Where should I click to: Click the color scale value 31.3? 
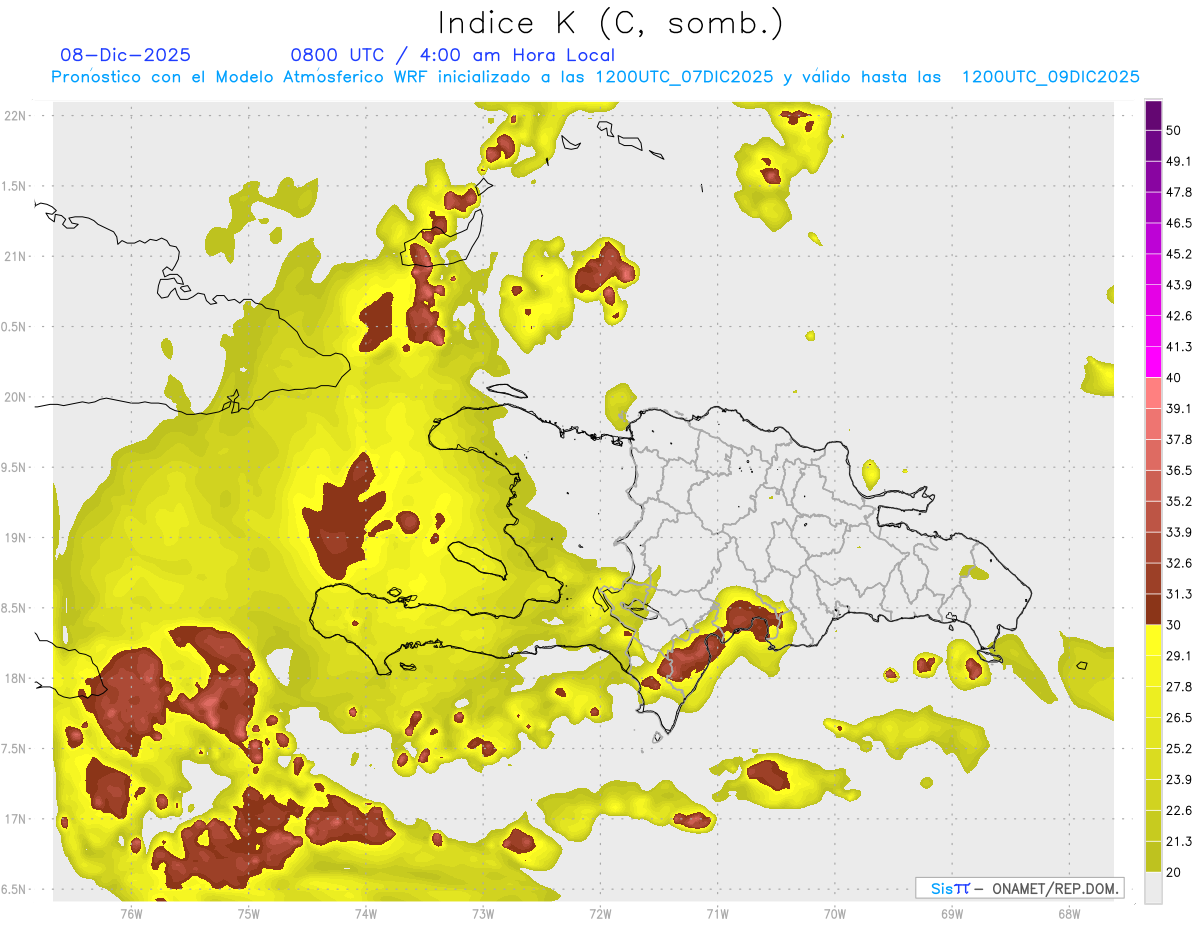click(x=1178, y=594)
